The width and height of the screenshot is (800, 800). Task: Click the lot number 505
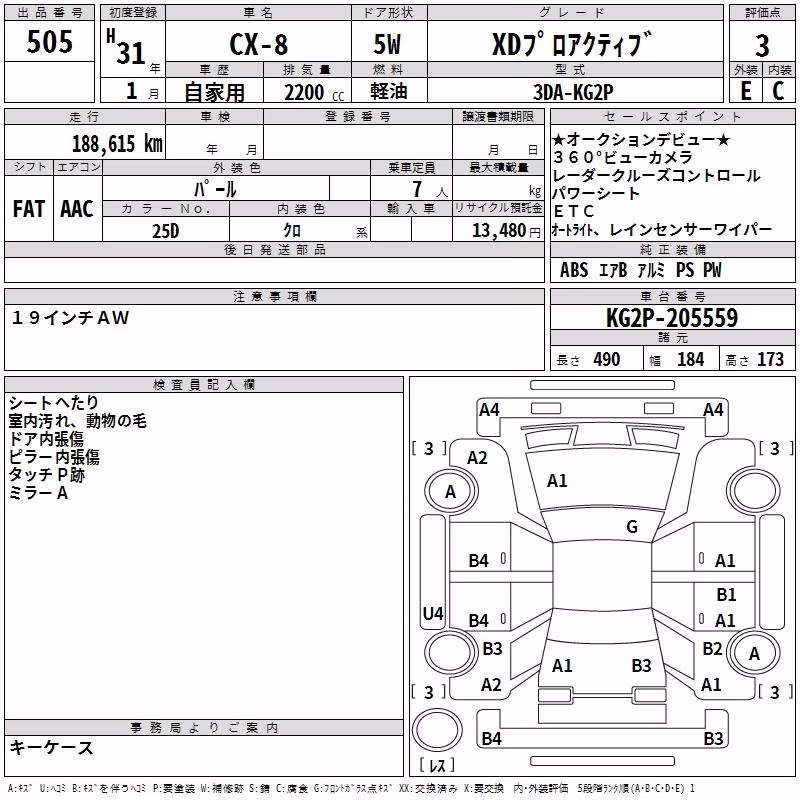[x=49, y=42]
